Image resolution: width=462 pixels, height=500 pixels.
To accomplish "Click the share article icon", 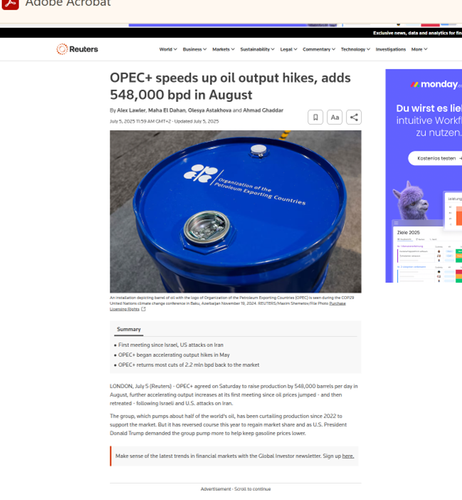I will 354,117.
